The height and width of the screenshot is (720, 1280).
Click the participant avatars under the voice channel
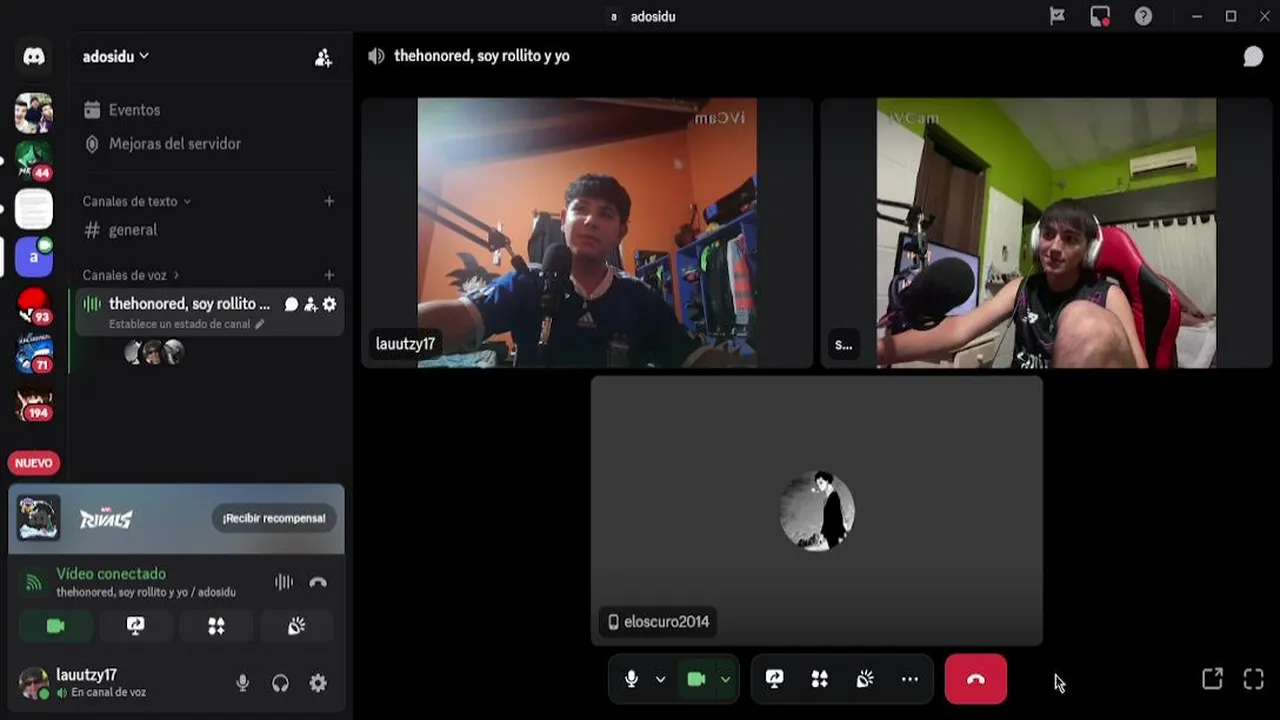click(153, 352)
